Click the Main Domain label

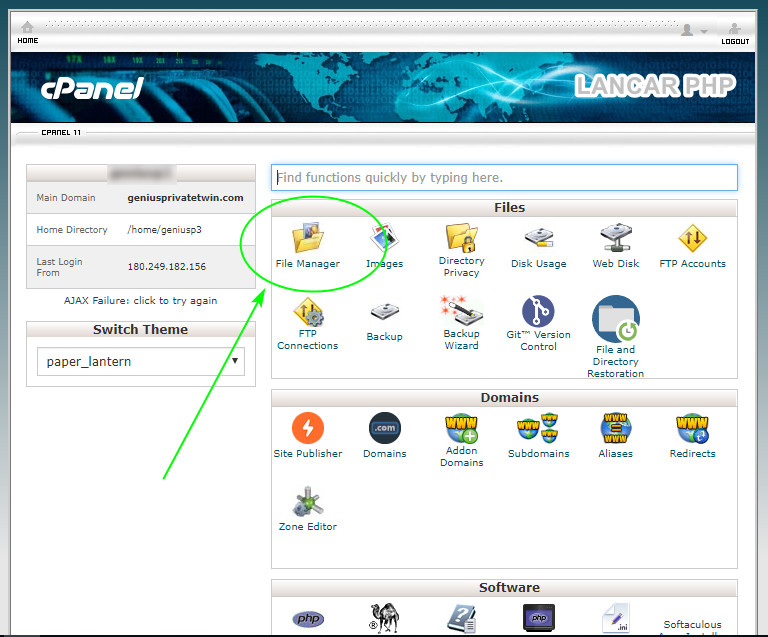click(66, 198)
